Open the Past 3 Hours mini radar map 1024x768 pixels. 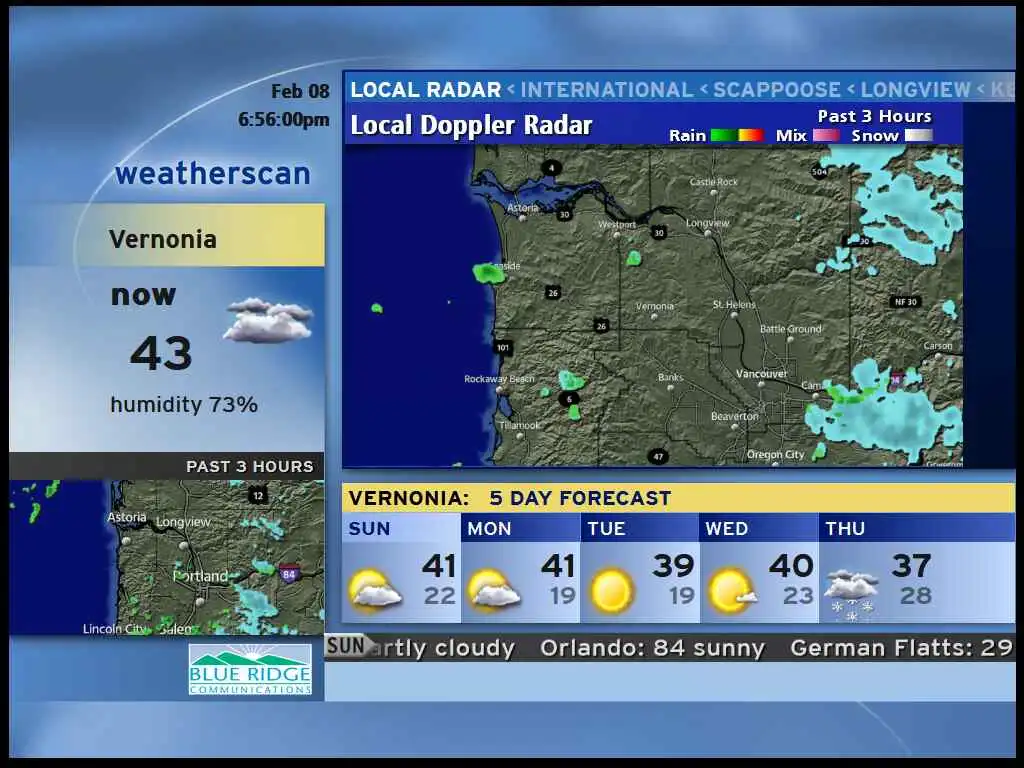tap(167, 558)
